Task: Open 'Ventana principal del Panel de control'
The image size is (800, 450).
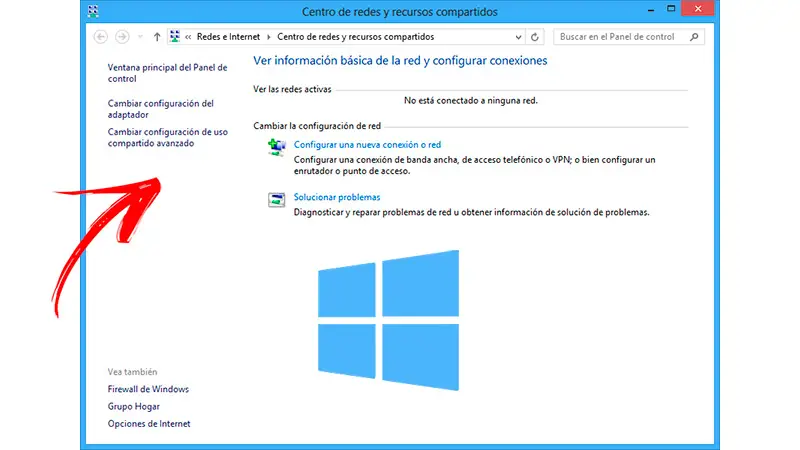Action: tap(167, 73)
